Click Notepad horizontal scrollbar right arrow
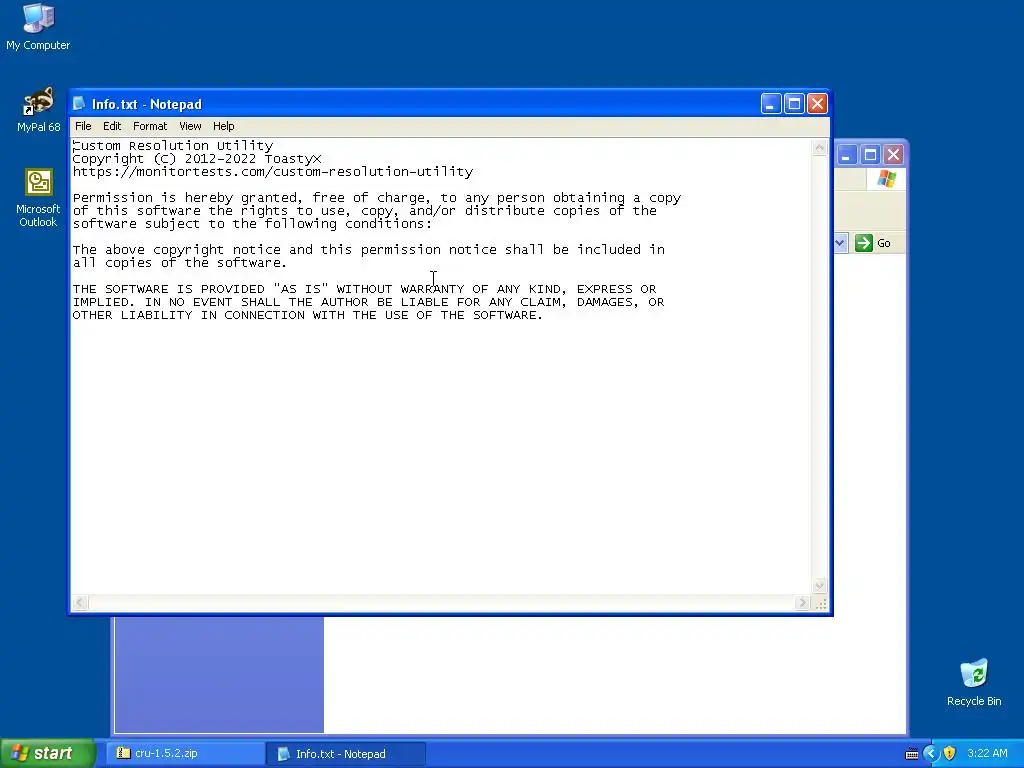1024x768 pixels. (803, 603)
